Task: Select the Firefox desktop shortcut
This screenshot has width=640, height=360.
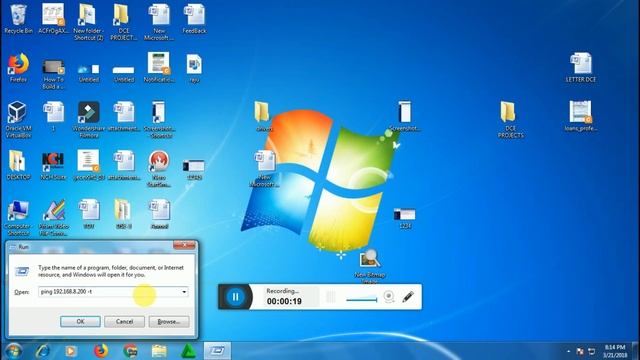Action: tap(18, 68)
